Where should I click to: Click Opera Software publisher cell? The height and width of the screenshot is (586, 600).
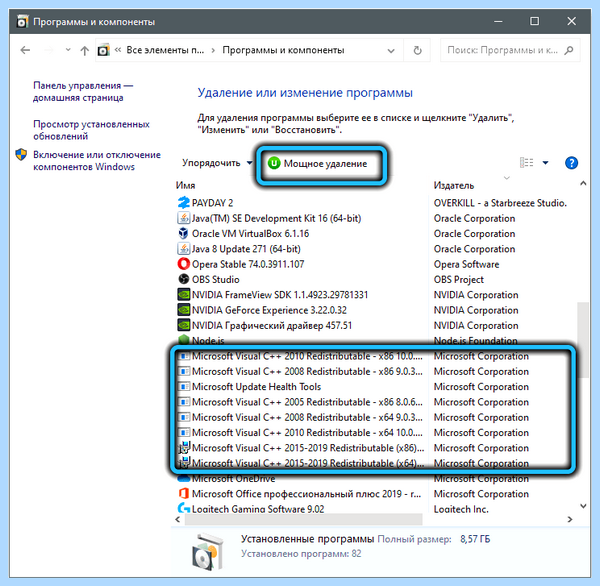coord(466,264)
